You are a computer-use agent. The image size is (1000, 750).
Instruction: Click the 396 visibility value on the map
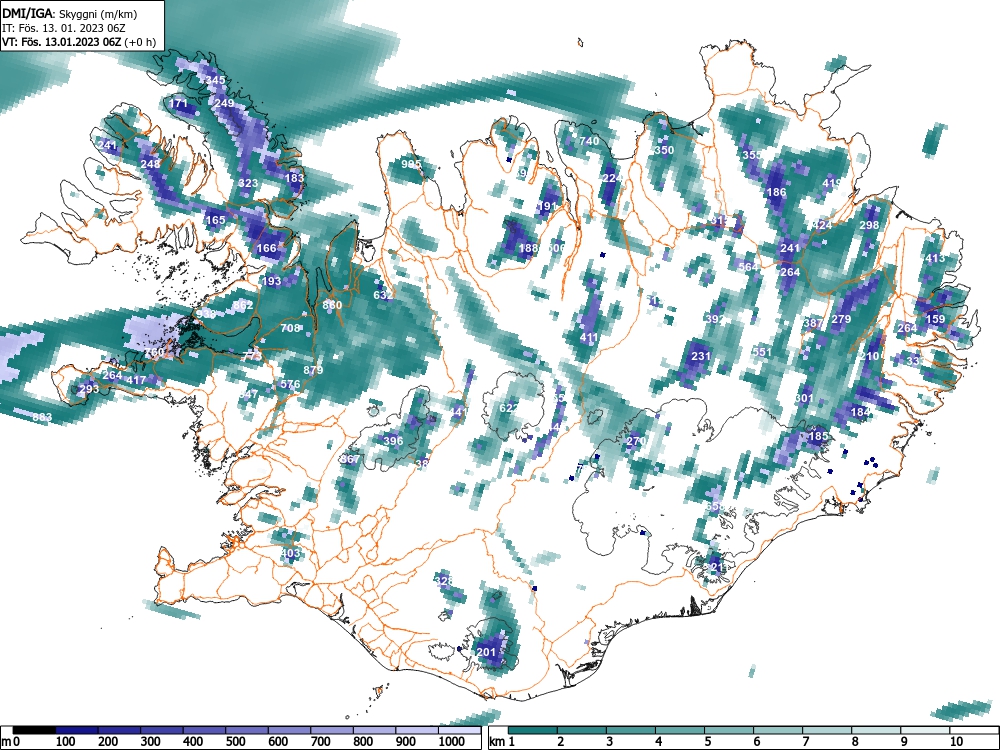[x=393, y=441]
